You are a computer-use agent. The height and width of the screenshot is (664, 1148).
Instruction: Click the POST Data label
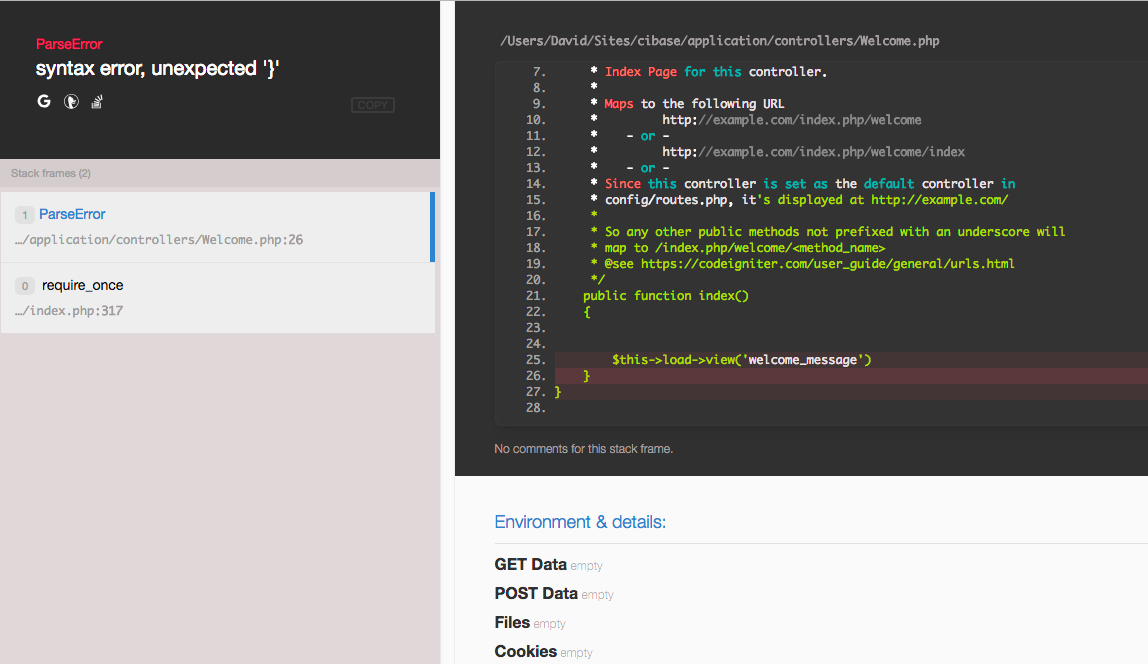[536, 594]
